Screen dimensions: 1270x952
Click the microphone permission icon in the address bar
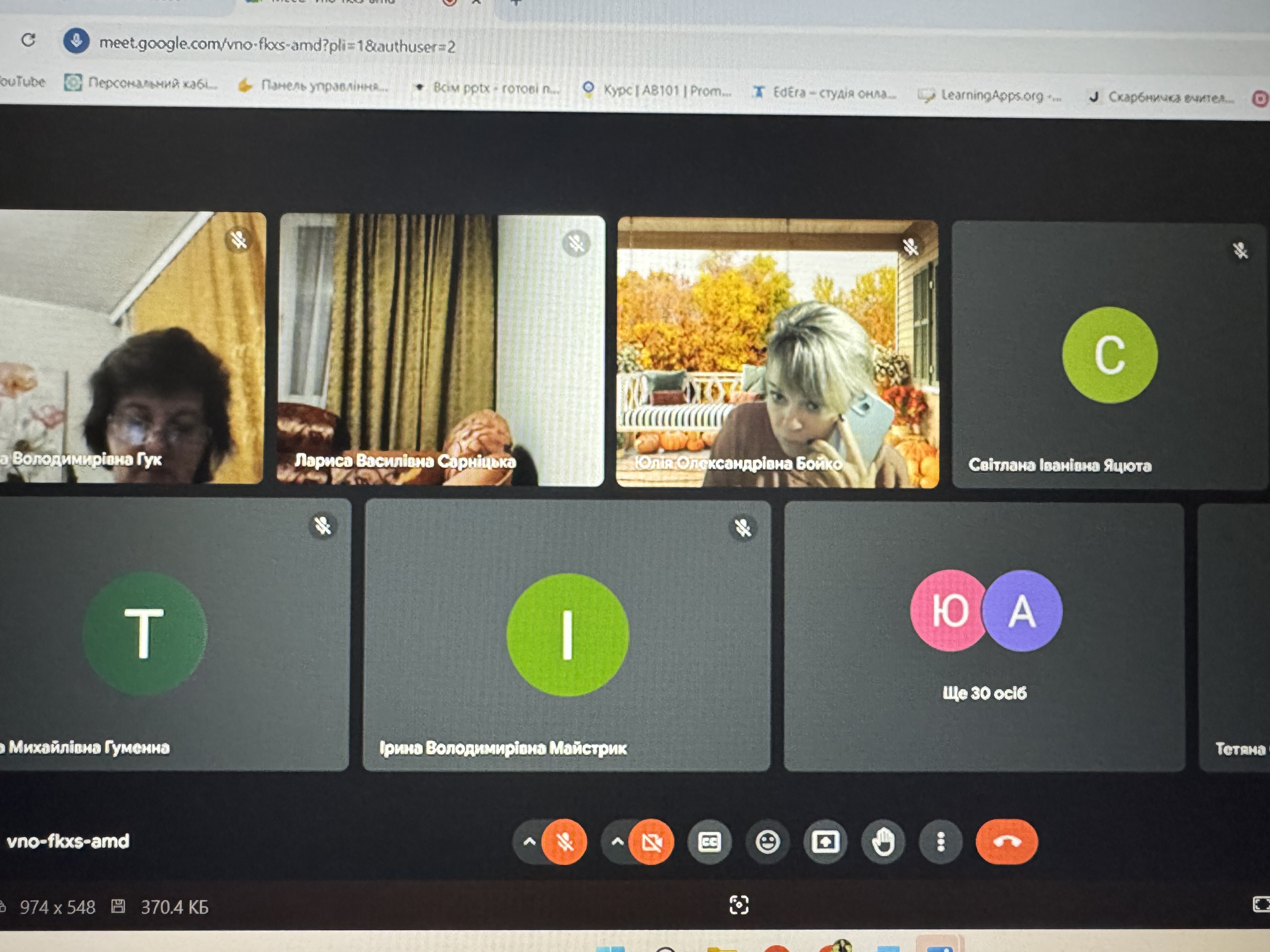coord(76,41)
